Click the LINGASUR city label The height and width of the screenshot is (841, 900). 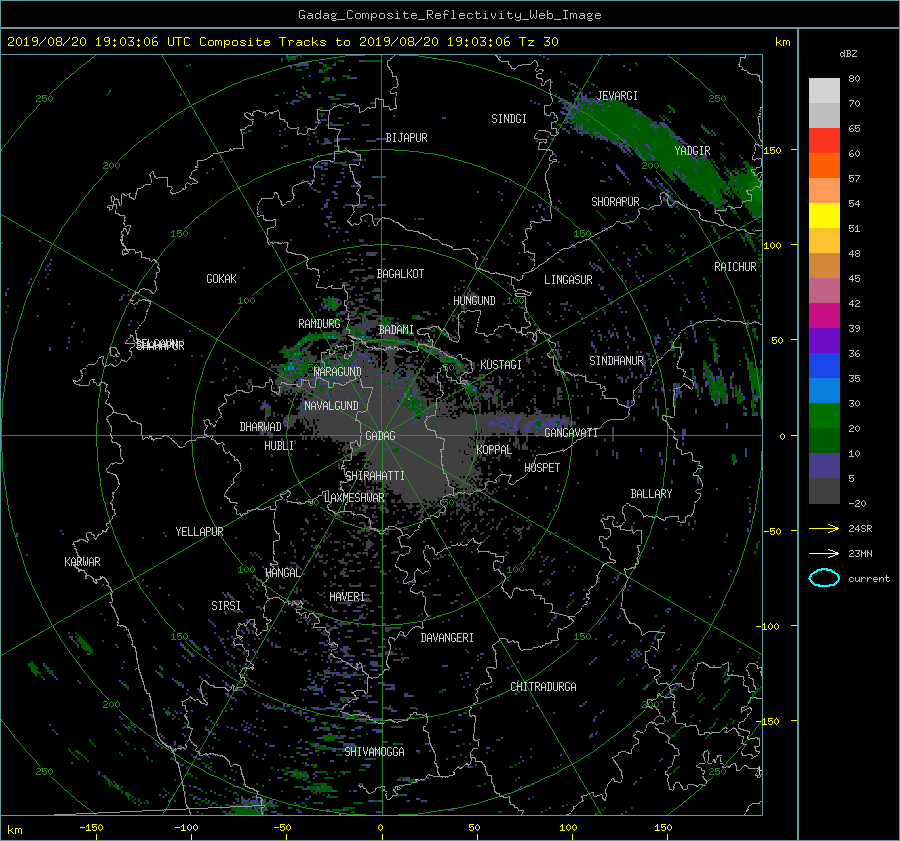click(568, 280)
